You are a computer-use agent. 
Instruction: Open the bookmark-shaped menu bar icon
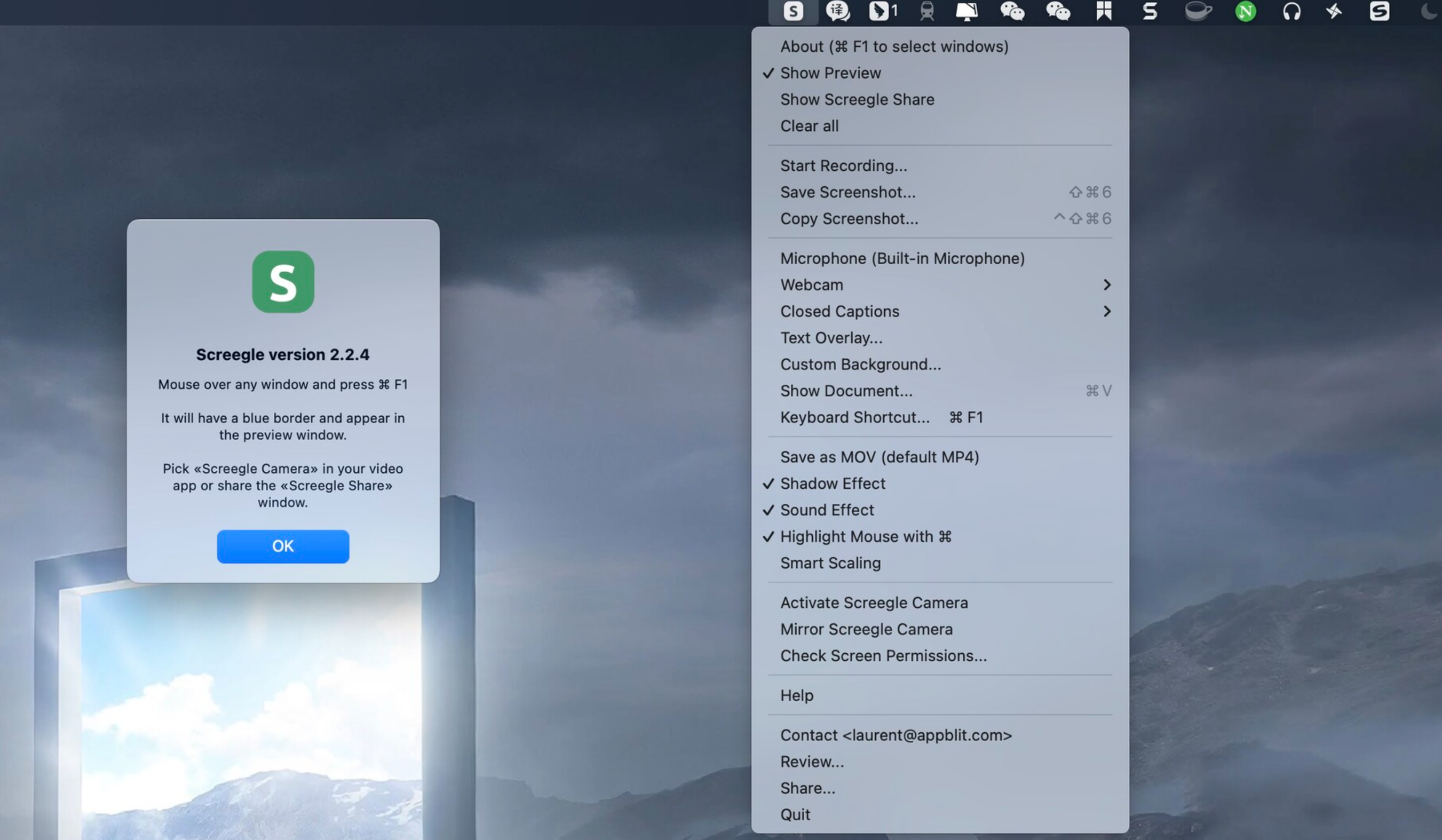(1104, 11)
